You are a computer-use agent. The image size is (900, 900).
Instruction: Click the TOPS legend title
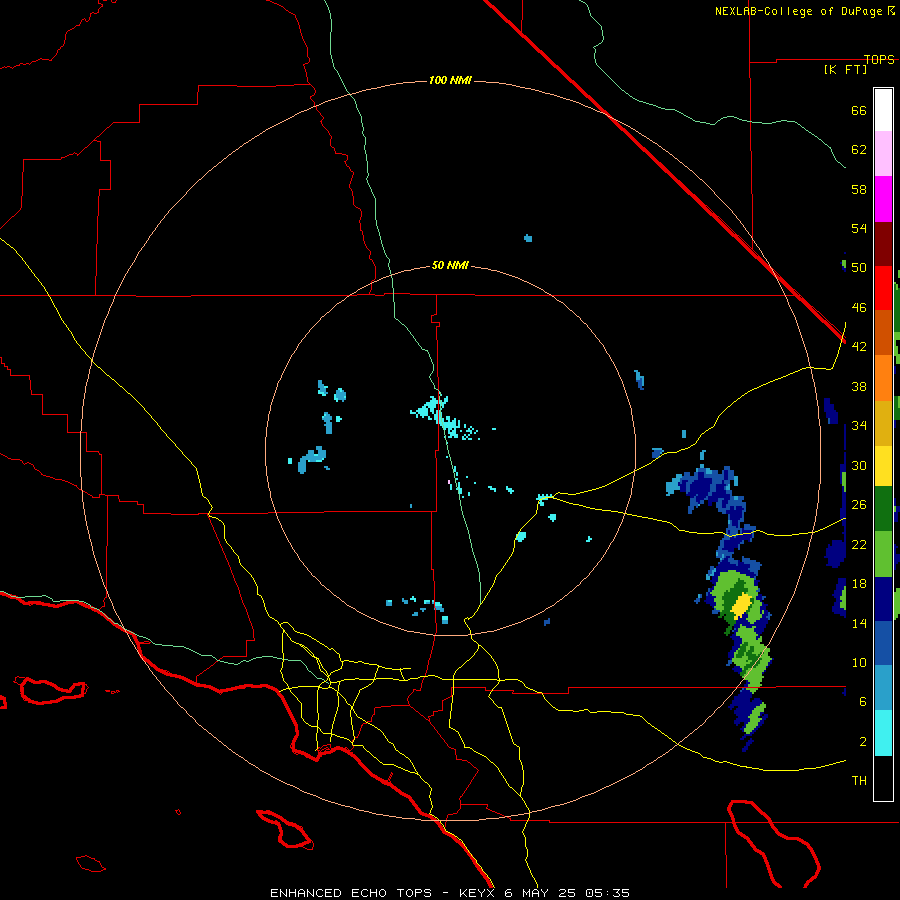pyautogui.click(x=879, y=59)
